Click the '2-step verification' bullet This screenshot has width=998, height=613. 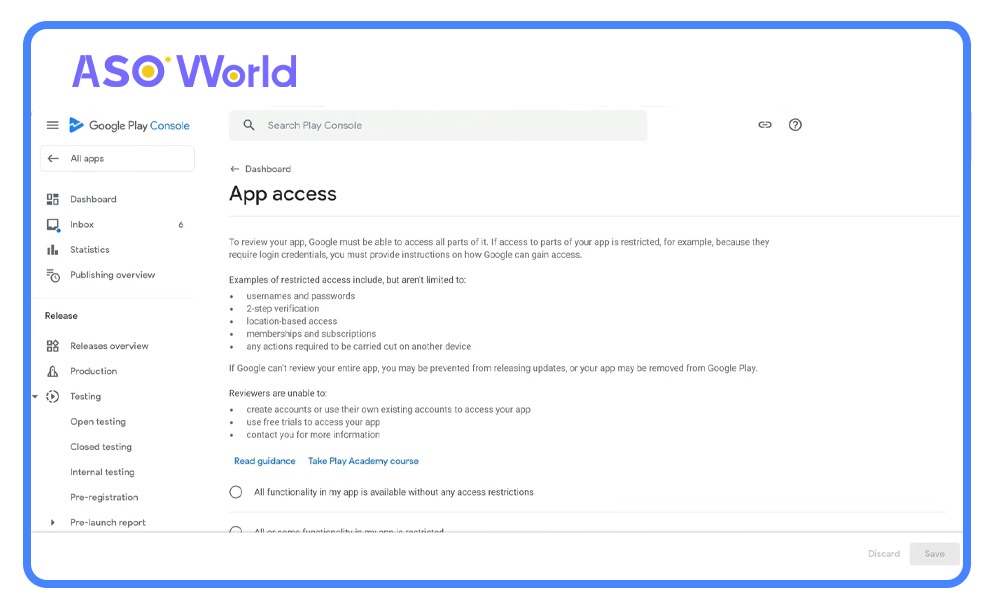point(283,309)
